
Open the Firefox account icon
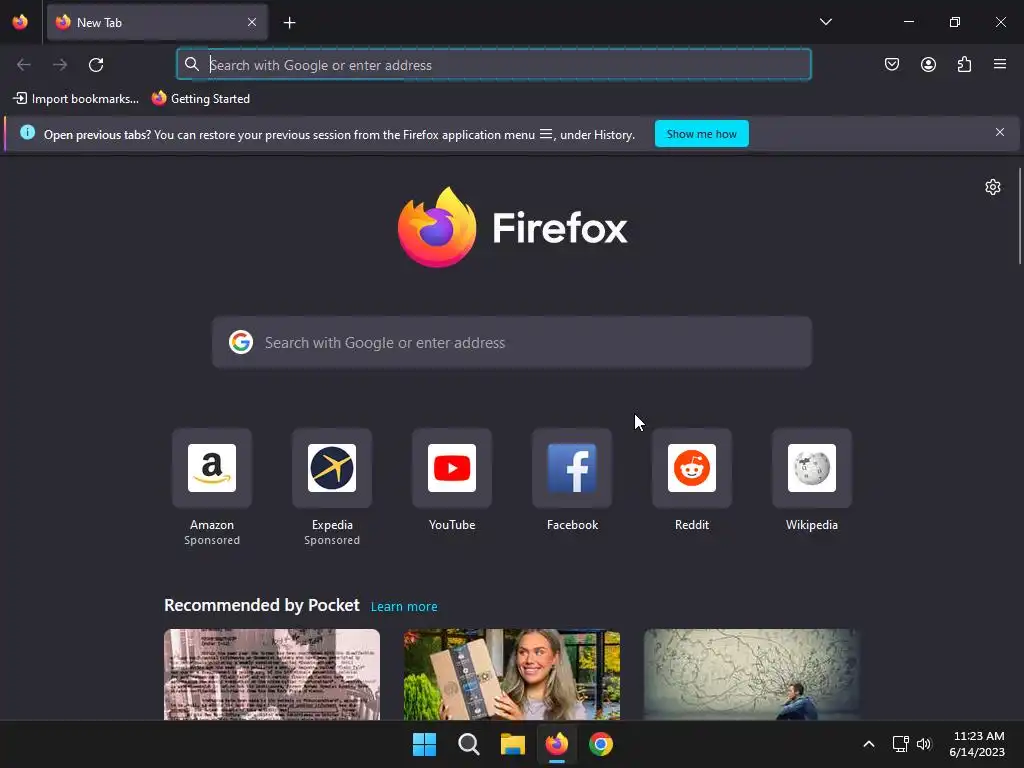928,64
